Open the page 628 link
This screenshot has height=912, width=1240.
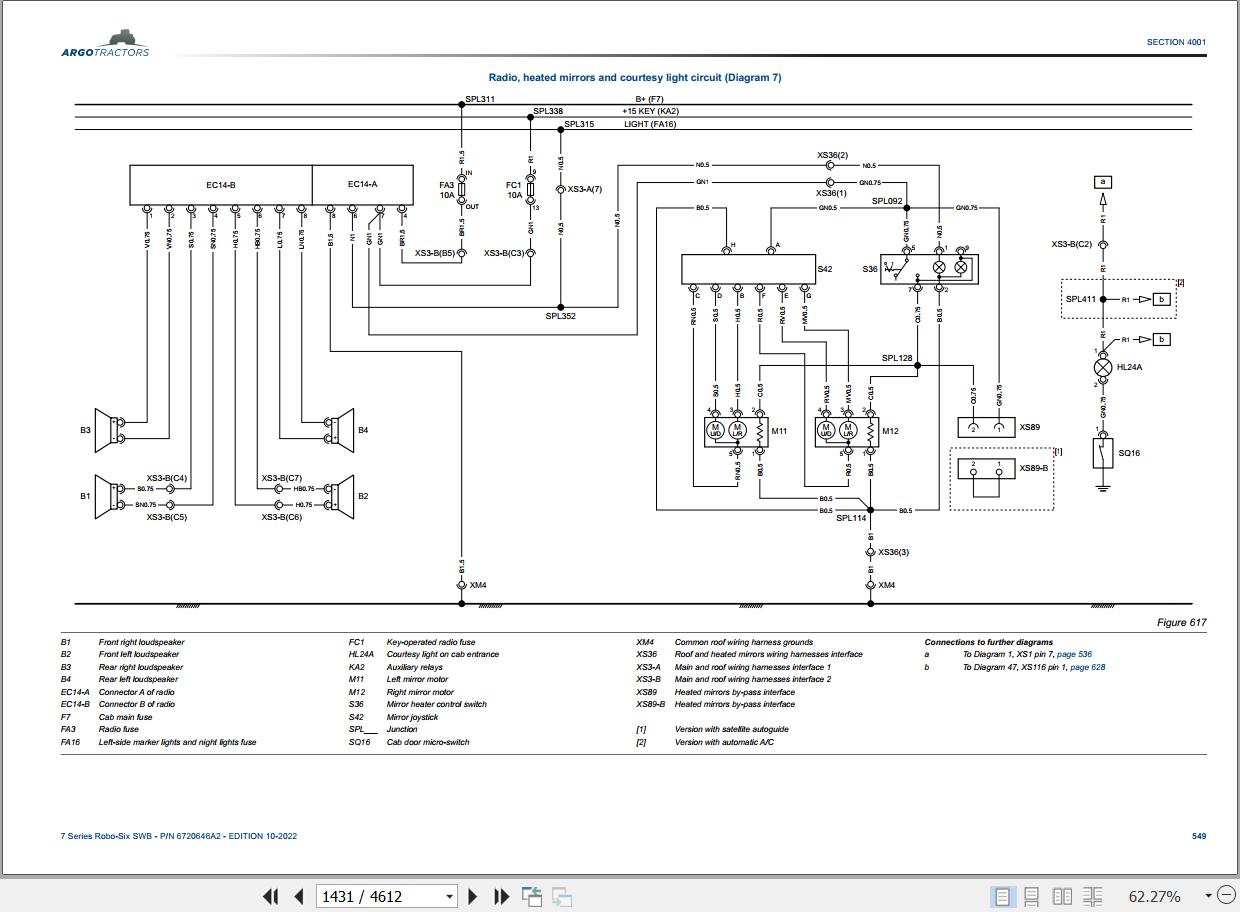[1088, 667]
